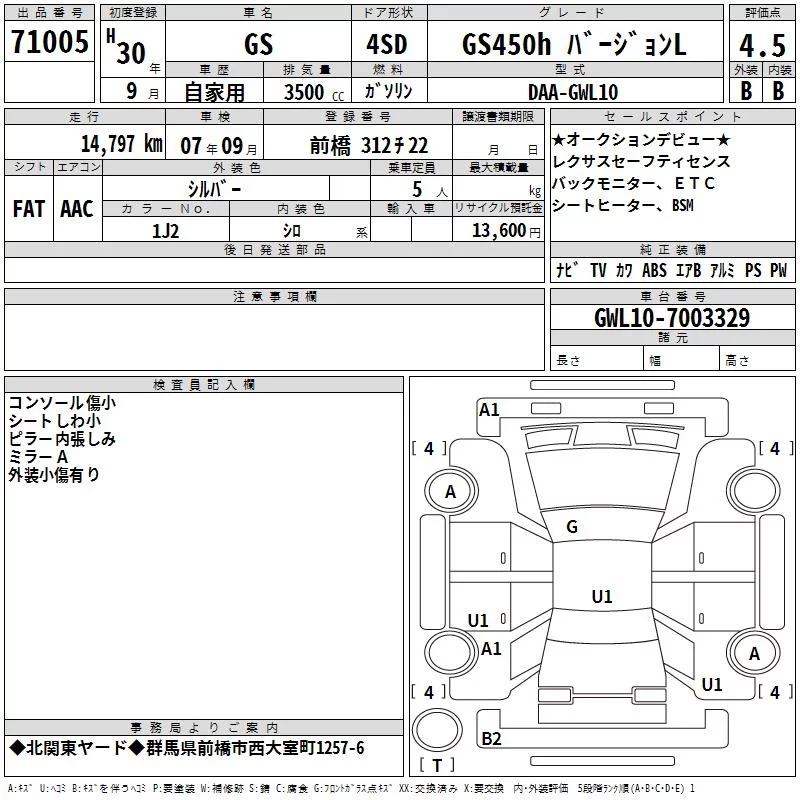
Task: Click registration number 前橋 312チ22
Action: 369,146
